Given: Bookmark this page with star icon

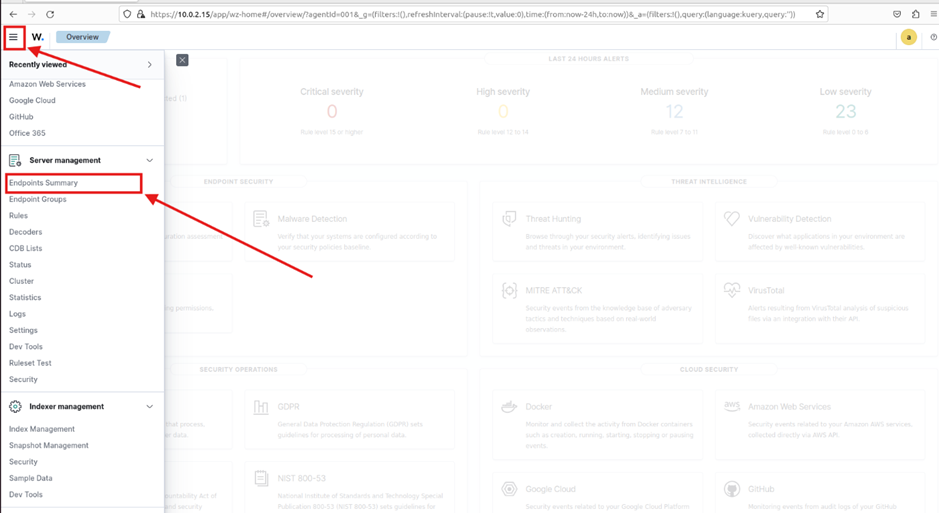Looking at the screenshot, I should click(x=820, y=14).
